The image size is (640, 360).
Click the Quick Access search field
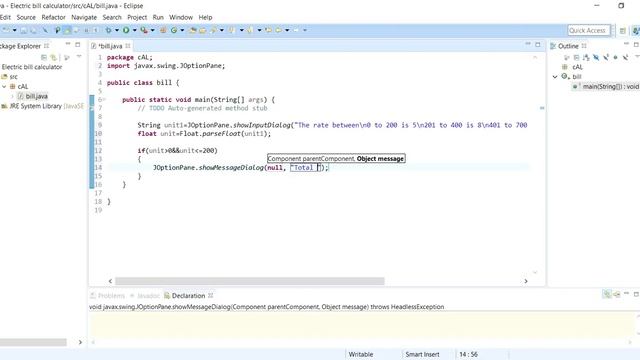pos(589,30)
